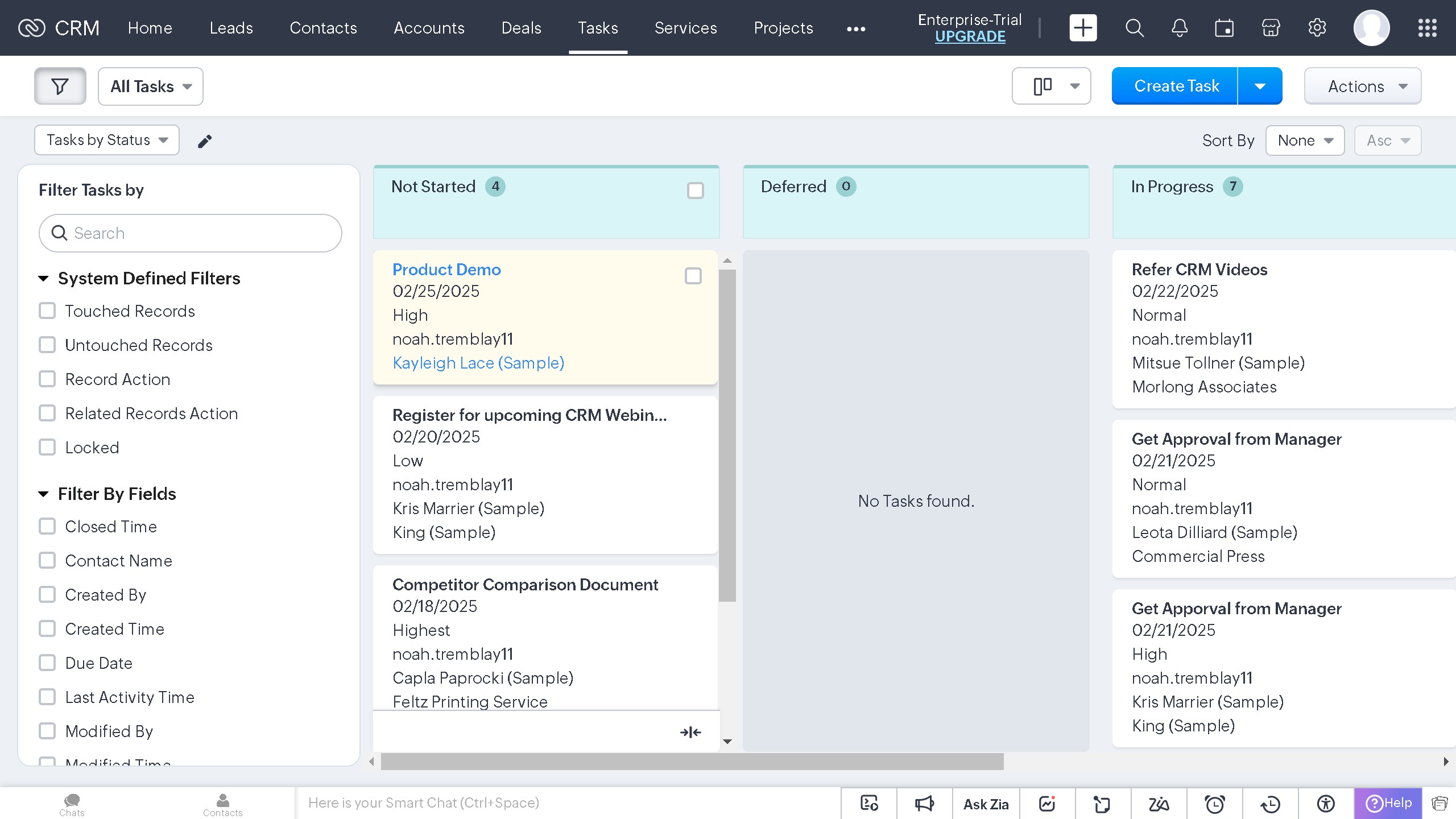Select all via Not Started column checkbox
1456x819 pixels.
[695, 191]
